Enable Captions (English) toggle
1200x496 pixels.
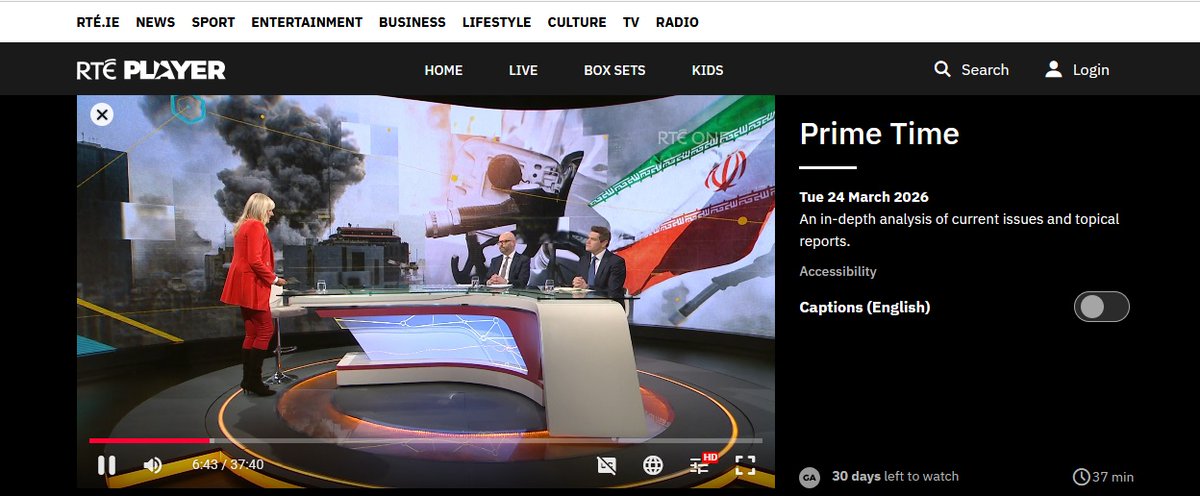click(1101, 307)
